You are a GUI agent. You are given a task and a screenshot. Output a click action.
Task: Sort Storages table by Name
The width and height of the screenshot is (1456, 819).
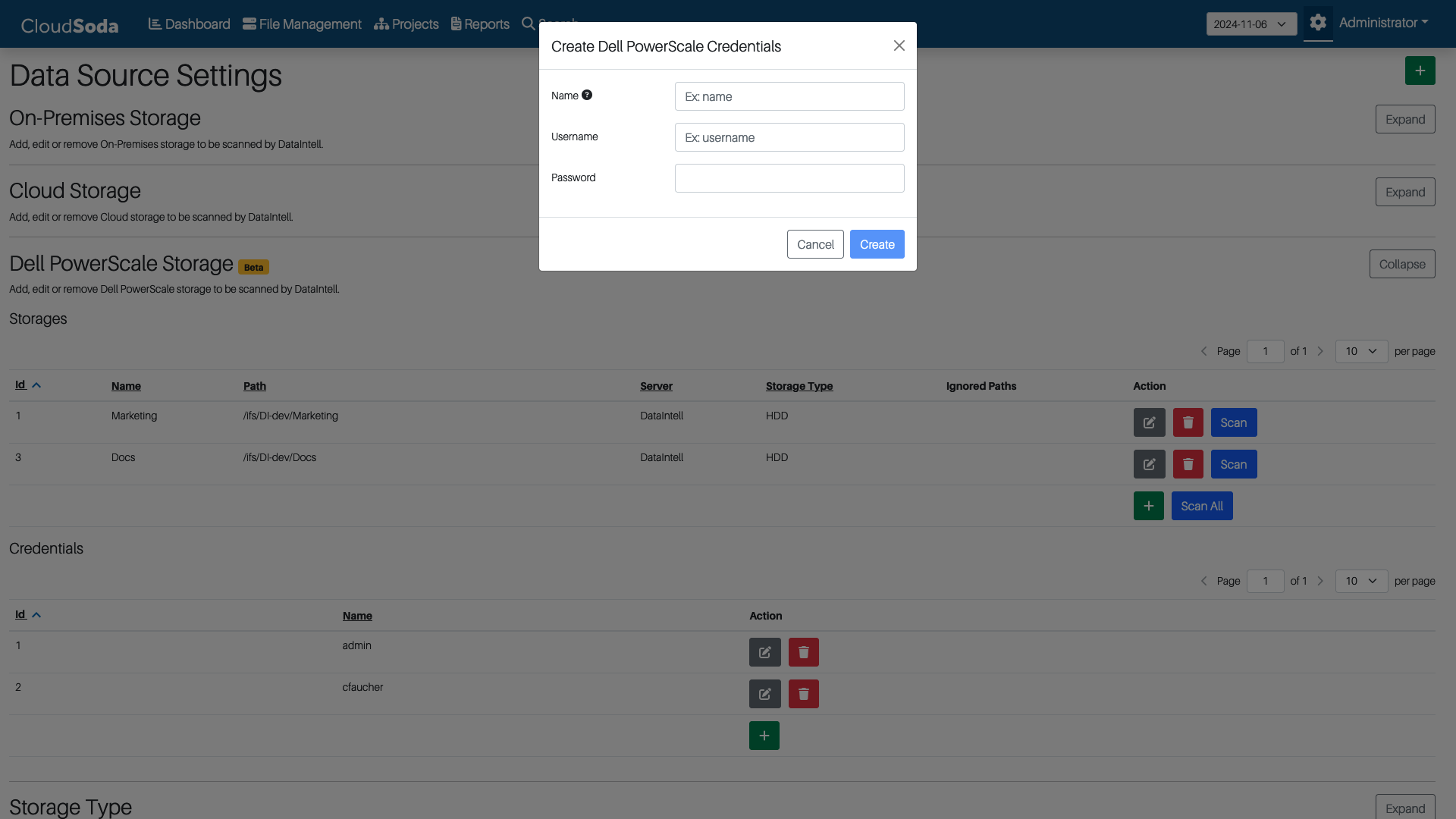126,386
